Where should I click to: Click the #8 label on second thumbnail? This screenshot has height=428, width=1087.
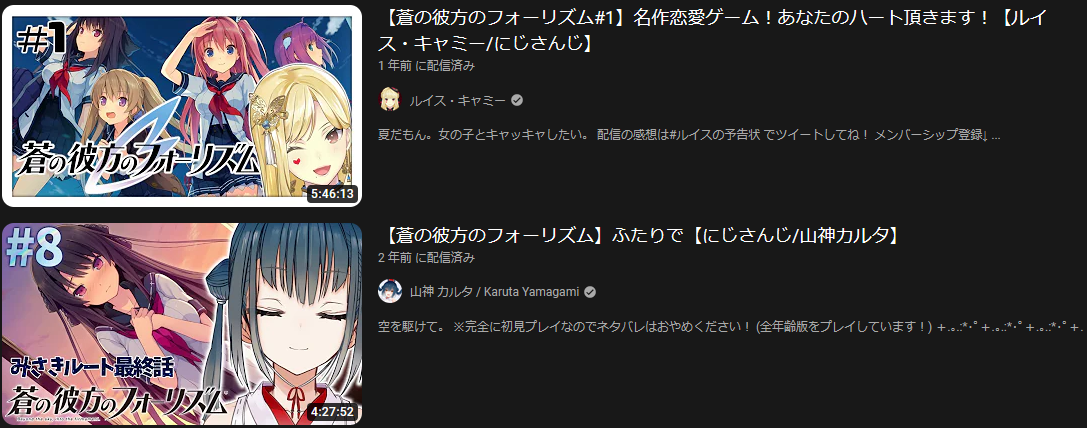[x=34, y=248]
